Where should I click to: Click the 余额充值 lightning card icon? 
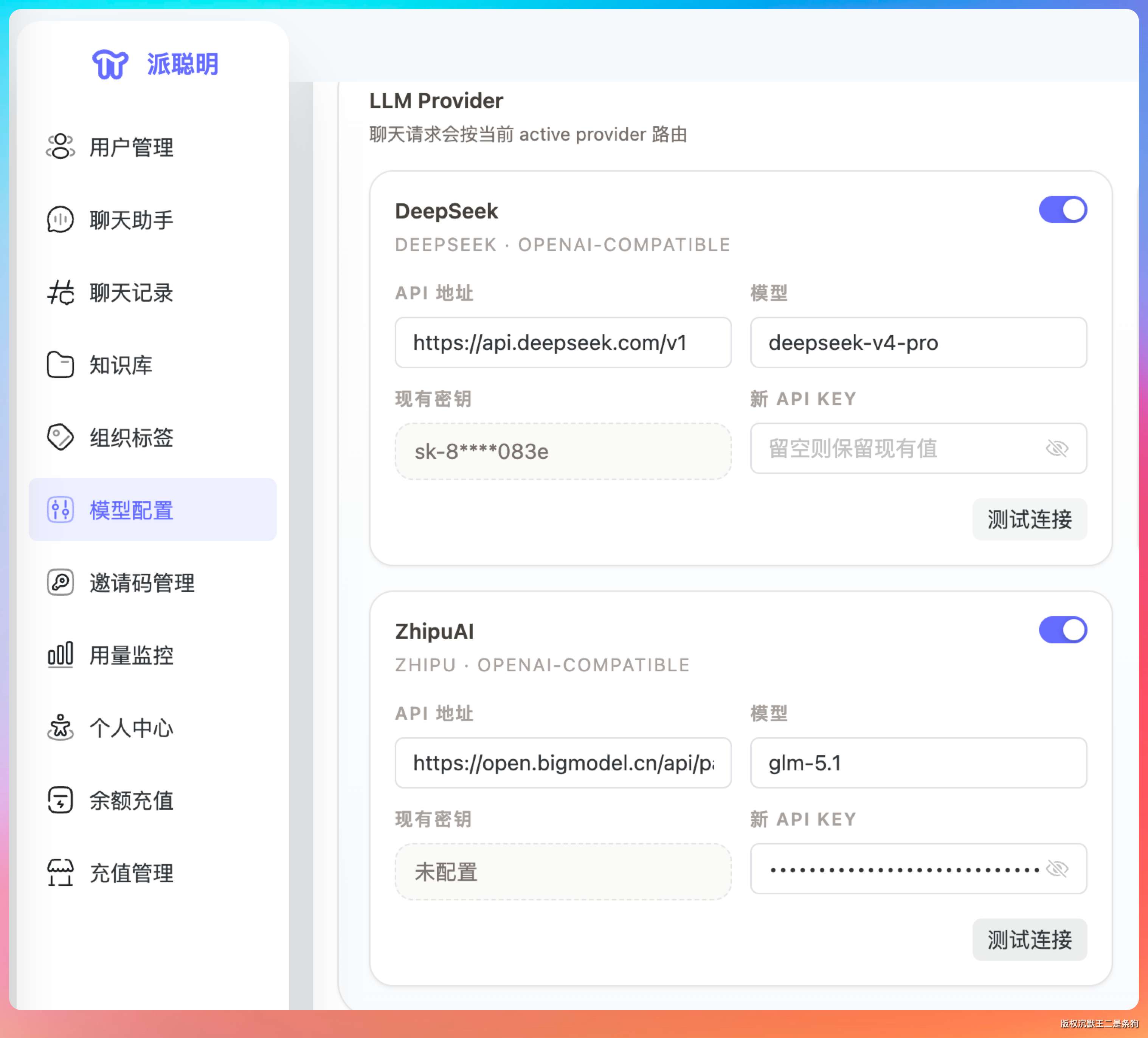[61, 800]
